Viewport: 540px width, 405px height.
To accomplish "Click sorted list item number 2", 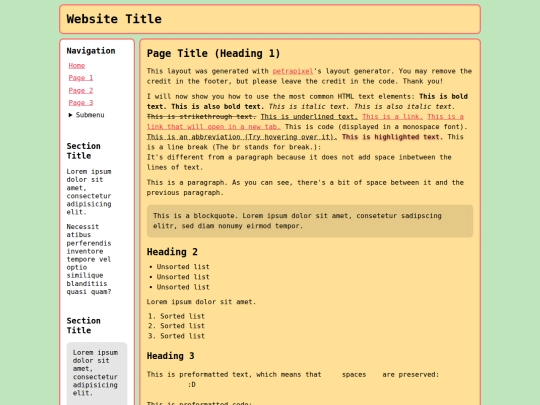I will pyautogui.click(x=182, y=326).
